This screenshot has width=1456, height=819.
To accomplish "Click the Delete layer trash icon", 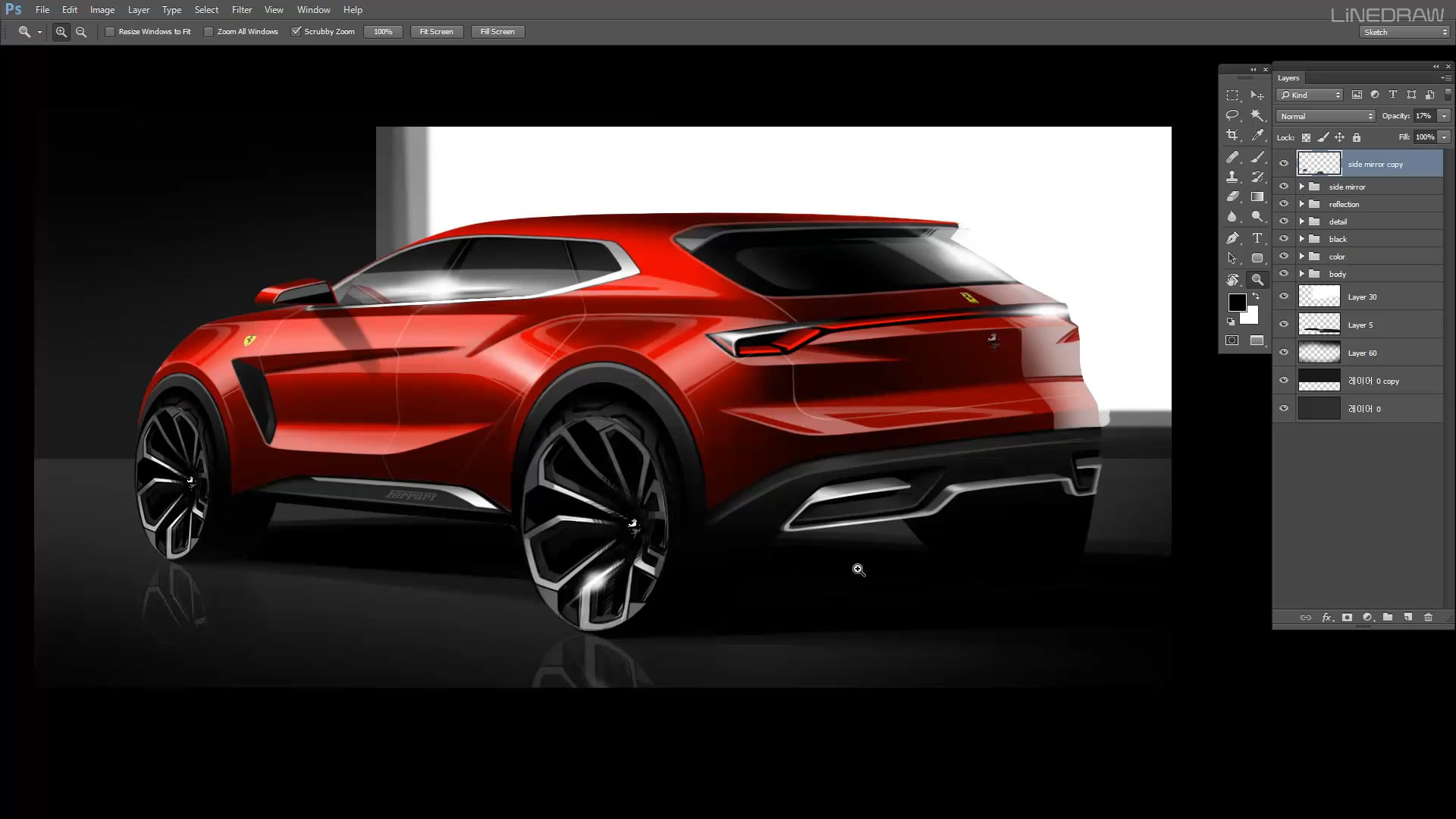I will pos(1428,617).
